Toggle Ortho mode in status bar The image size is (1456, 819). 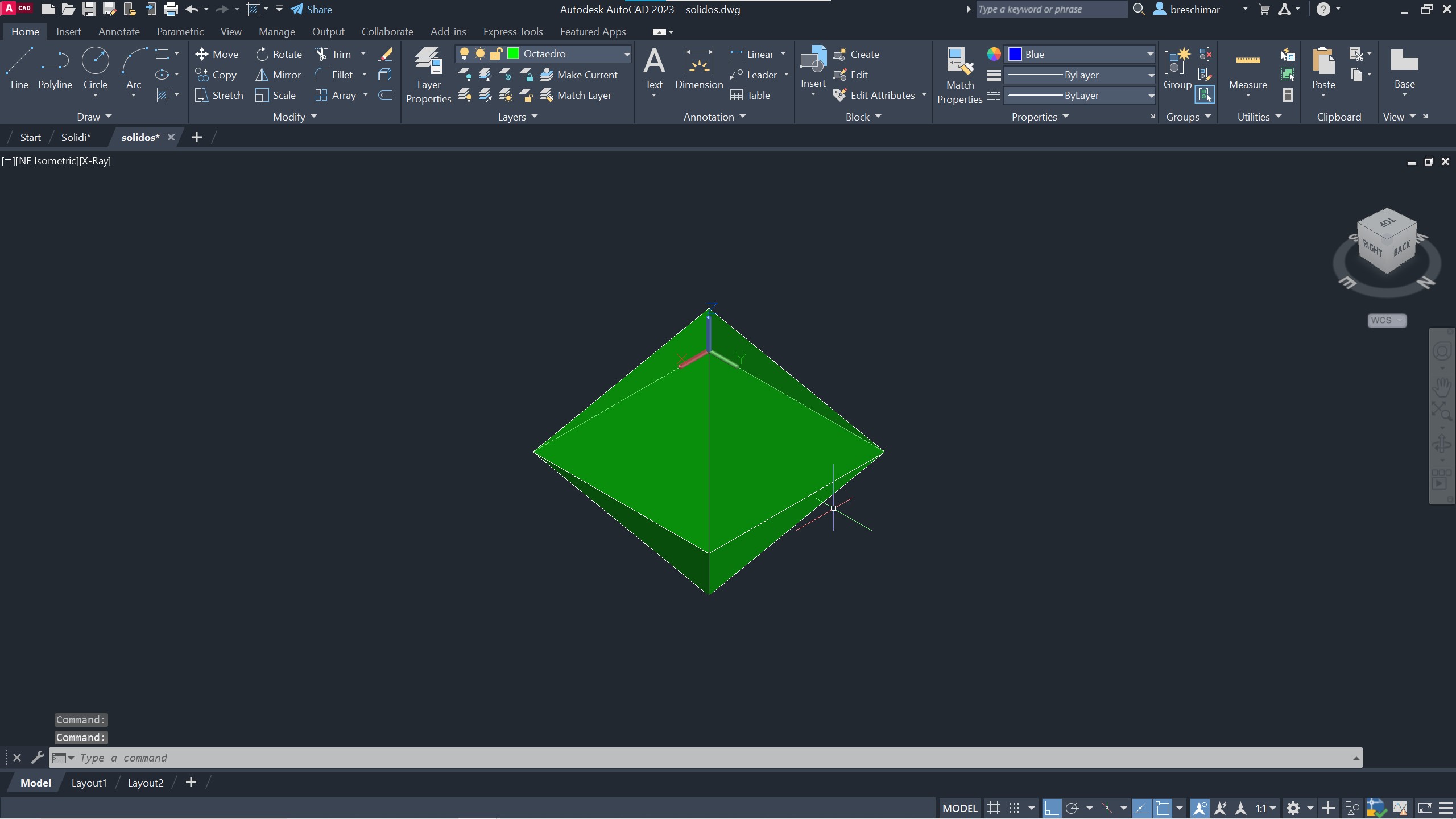pyautogui.click(x=1052, y=808)
